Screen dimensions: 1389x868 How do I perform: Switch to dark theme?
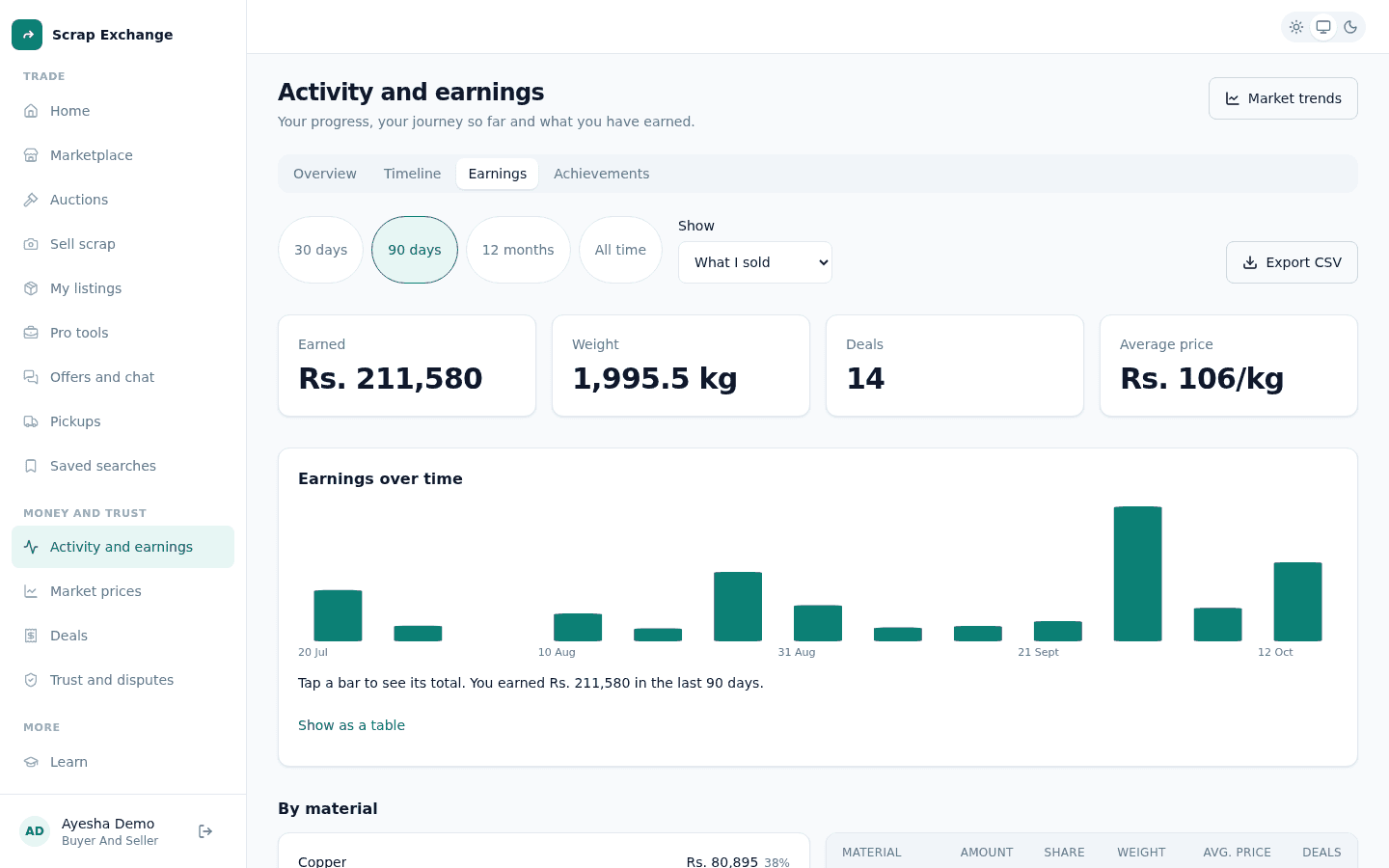pyautogui.click(x=1350, y=27)
